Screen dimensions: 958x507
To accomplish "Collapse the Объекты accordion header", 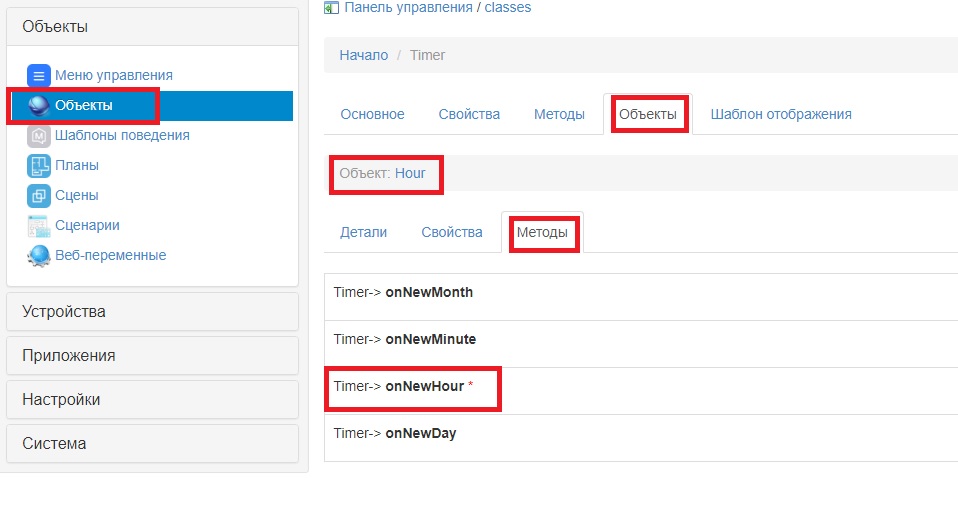I will tap(152, 27).
